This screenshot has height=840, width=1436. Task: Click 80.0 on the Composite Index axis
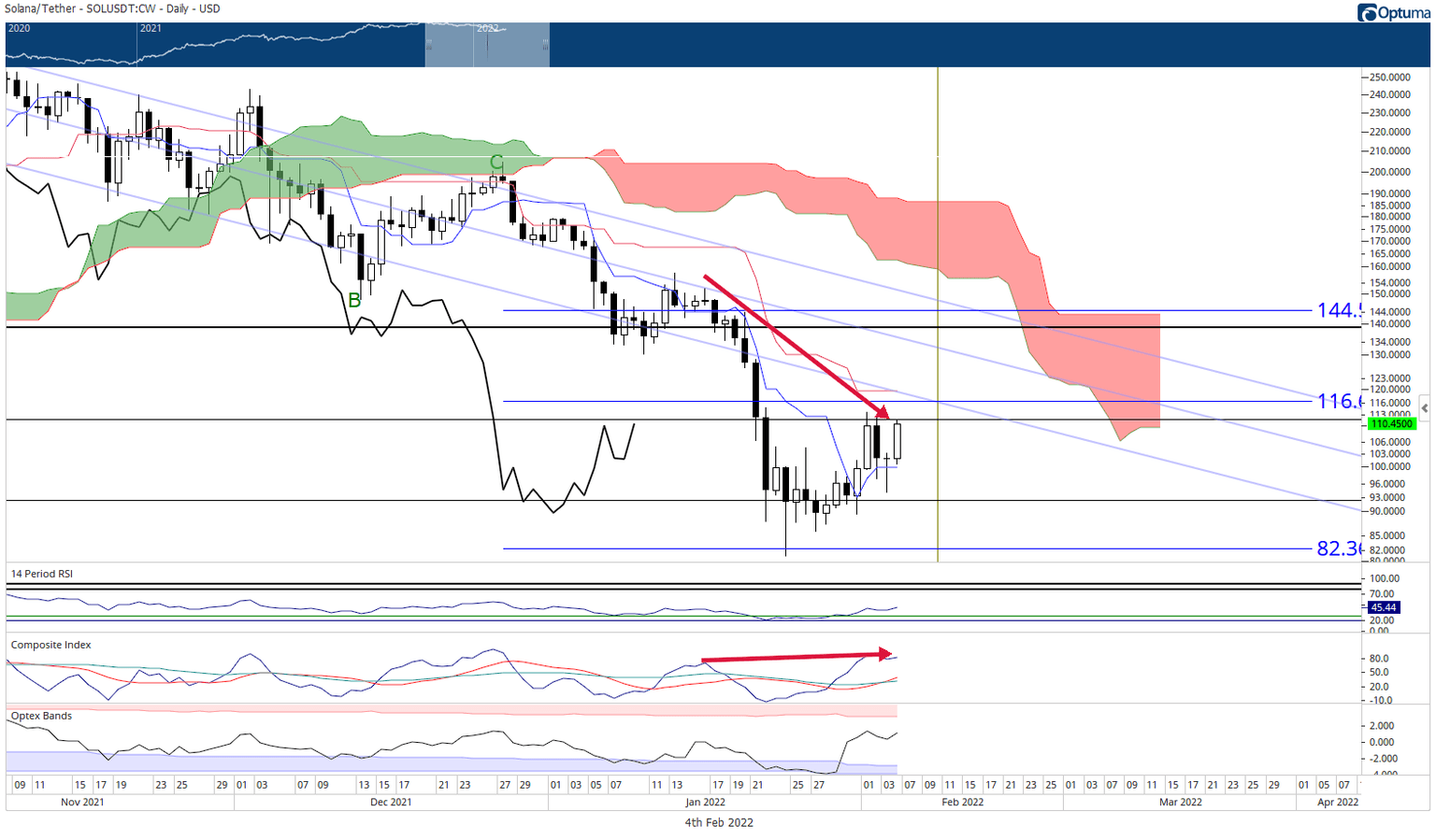(1380, 659)
